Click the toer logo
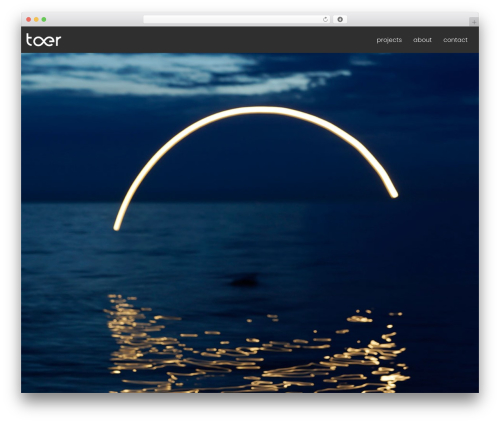Image resolution: width=500 pixels, height=423 pixels. pyautogui.click(x=44, y=40)
